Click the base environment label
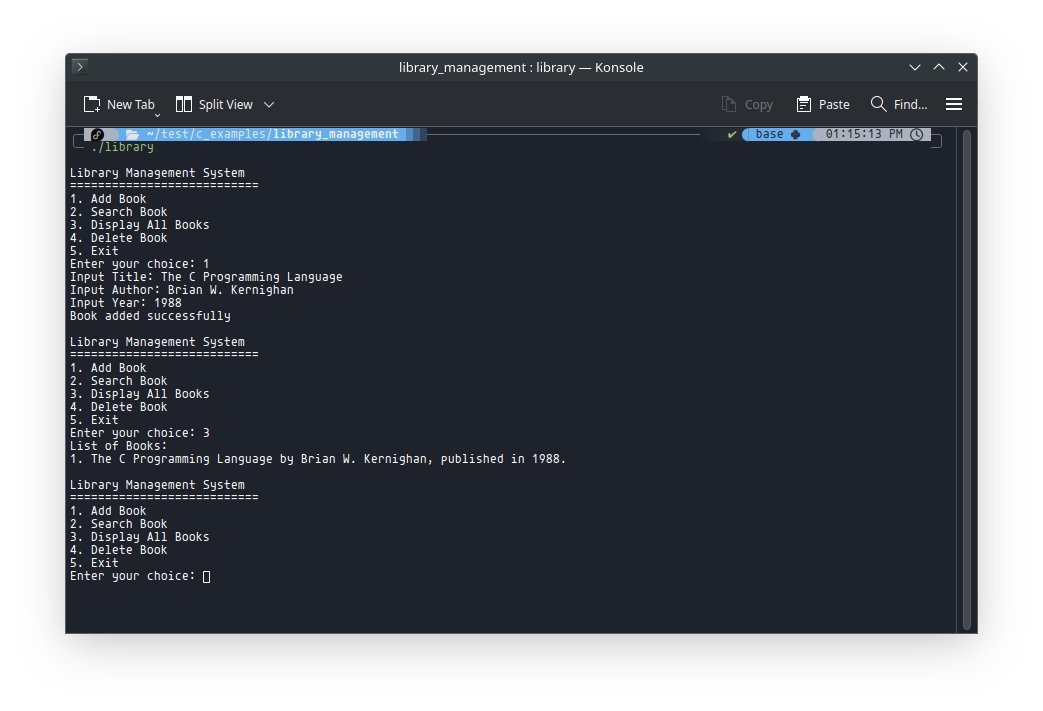This screenshot has height=711, width=1043. coord(769,134)
